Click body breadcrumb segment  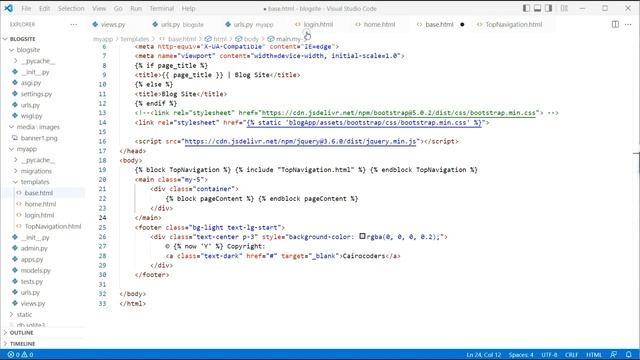click(x=248, y=39)
